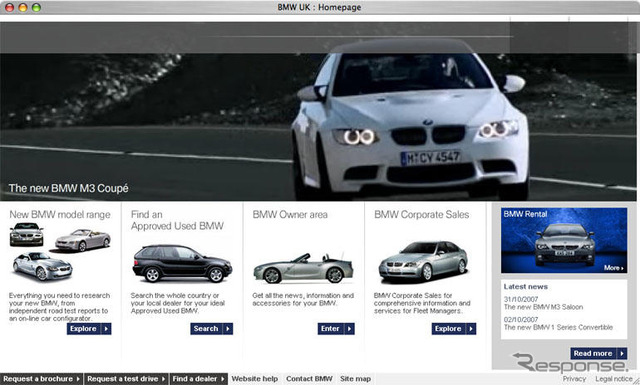The image size is (640, 385).
Task: Click the silver 3 Series saloon Corporate Sales image
Action: pos(423,261)
